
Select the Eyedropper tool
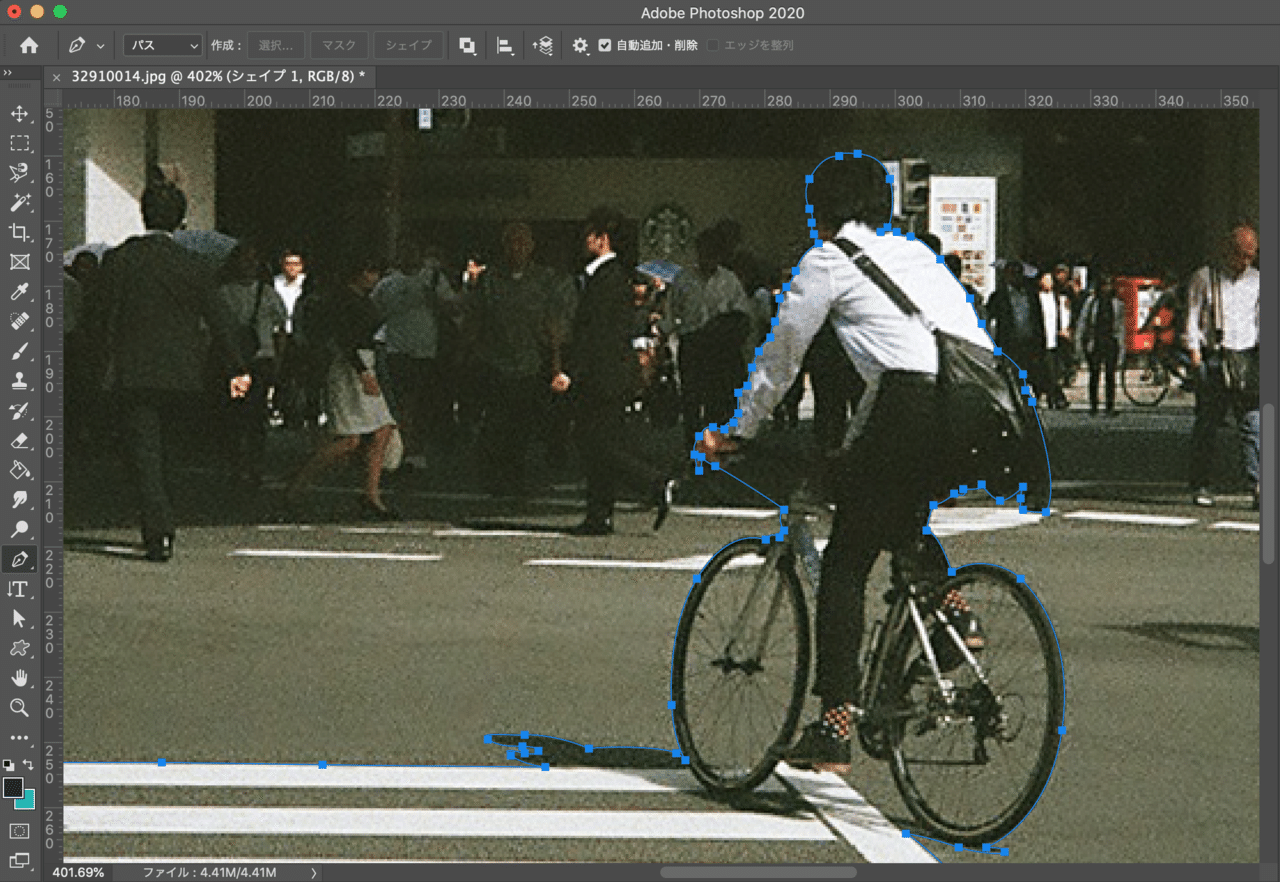tap(19, 292)
